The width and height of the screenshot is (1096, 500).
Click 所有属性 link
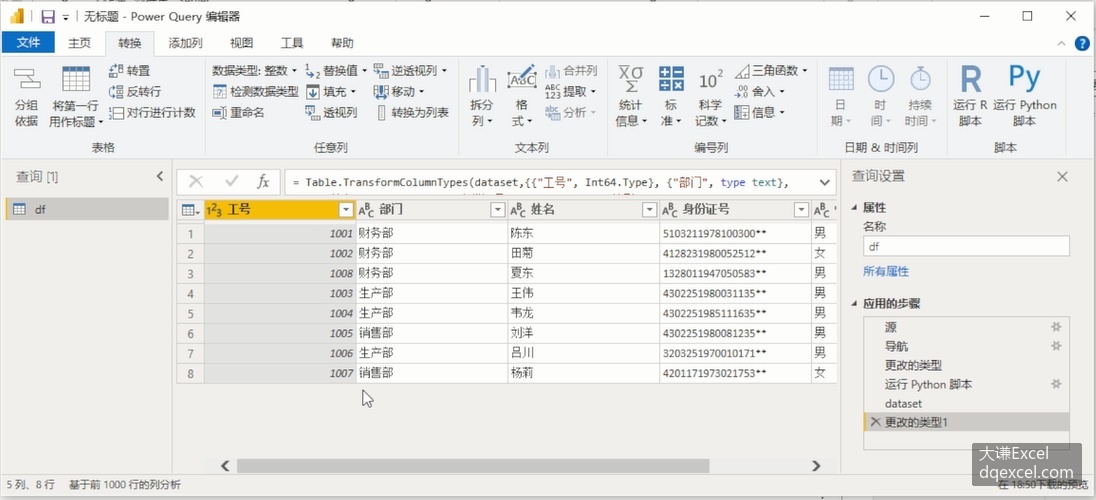click(886, 271)
